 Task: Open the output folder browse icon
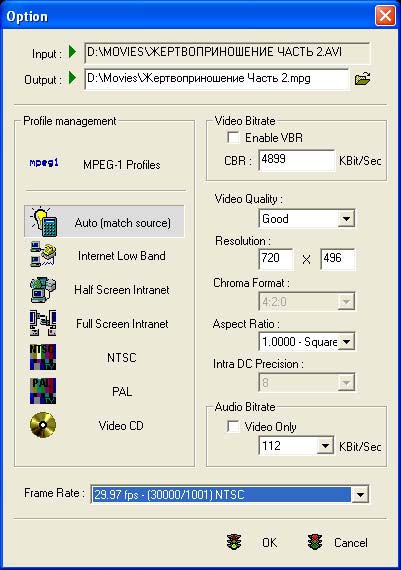pos(362,79)
